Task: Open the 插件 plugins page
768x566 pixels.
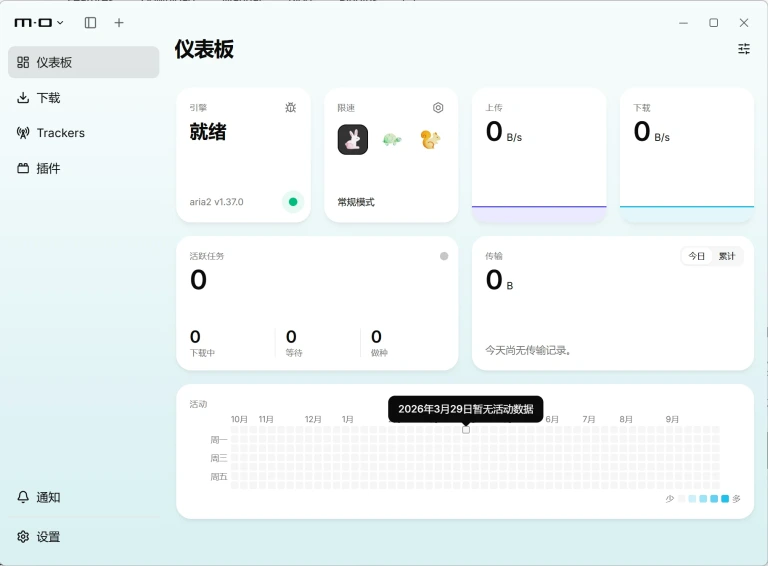Action: (x=83, y=168)
